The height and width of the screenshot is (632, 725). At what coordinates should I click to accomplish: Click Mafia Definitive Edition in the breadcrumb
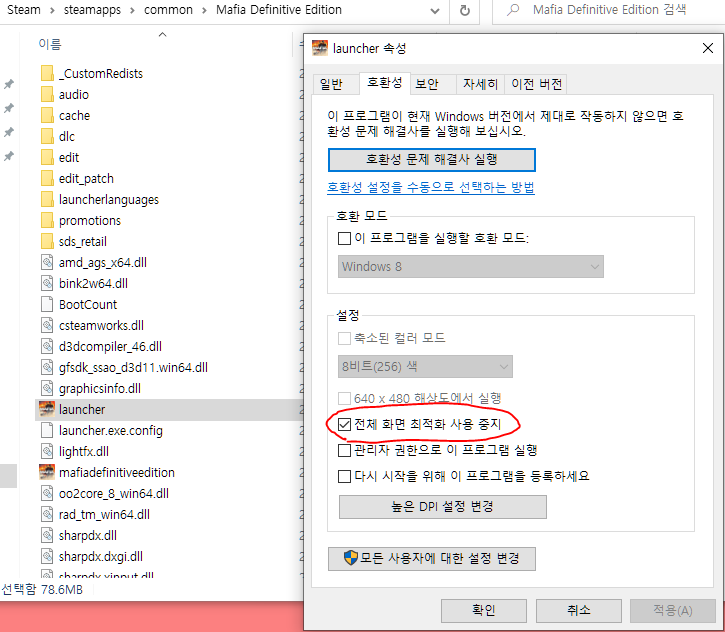(x=279, y=10)
